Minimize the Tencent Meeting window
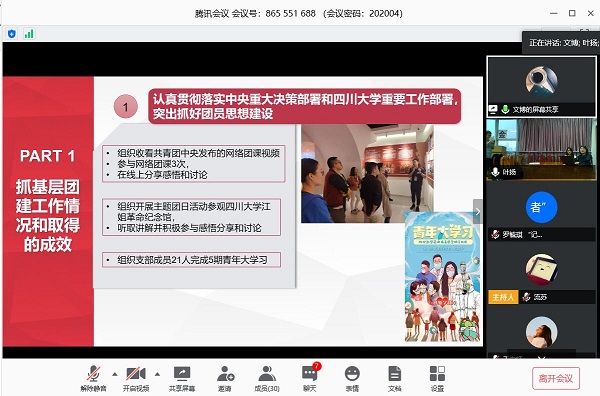Viewport: 600px width, 396px height. [x=553, y=13]
